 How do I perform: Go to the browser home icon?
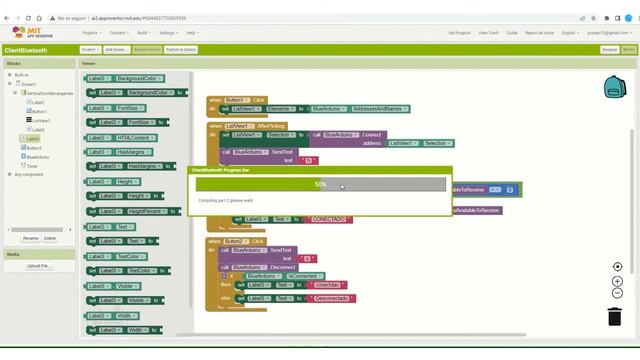(39, 18)
